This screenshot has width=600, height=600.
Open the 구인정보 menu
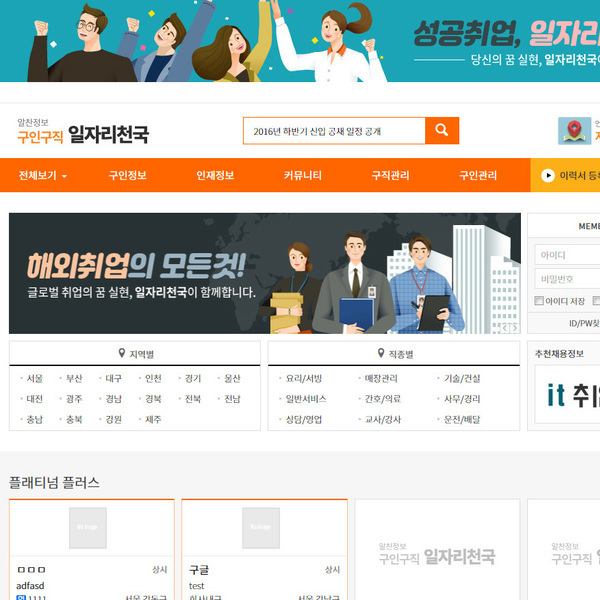[x=127, y=176]
